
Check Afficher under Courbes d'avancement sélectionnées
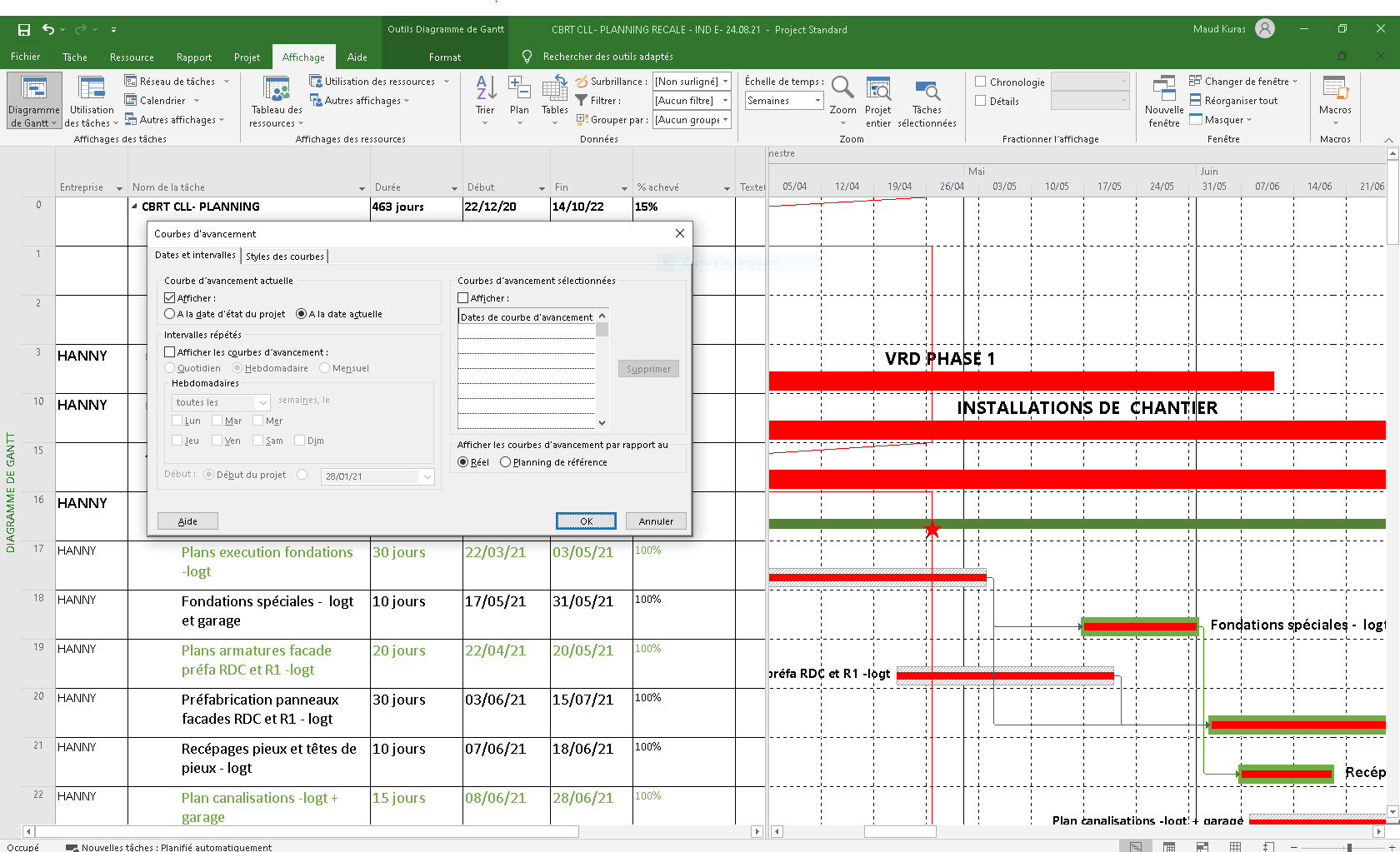point(463,298)
